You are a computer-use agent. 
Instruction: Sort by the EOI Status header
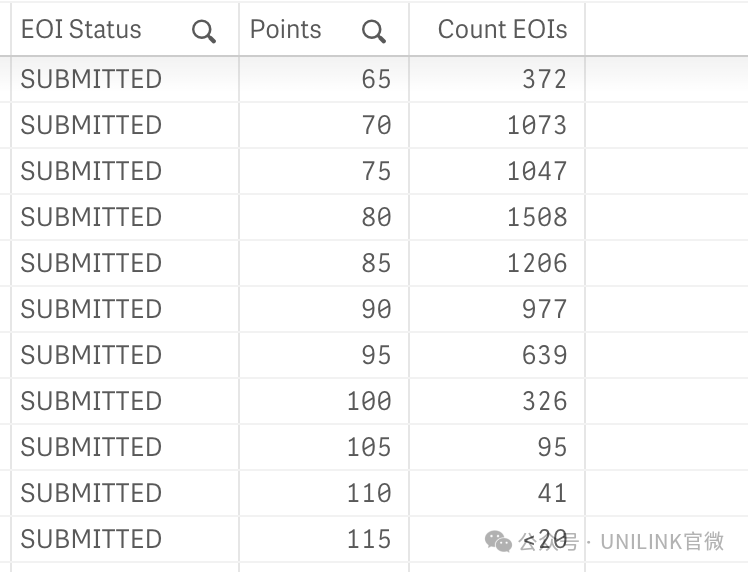[x=81, y=30]
